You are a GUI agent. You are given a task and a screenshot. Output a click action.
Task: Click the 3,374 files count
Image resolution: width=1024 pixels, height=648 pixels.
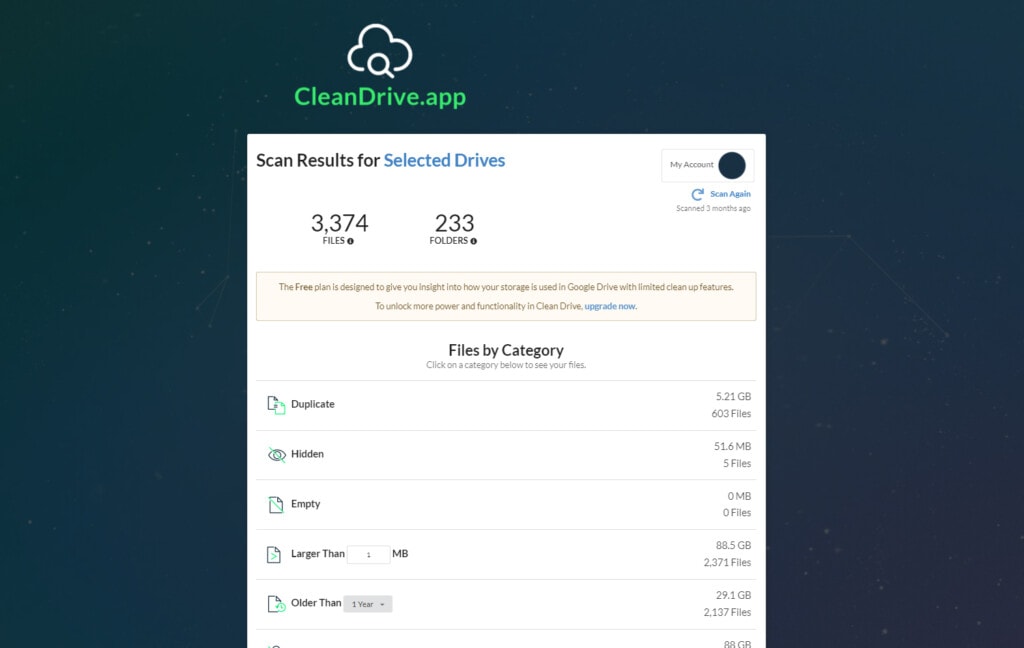[x=340, y=223]
